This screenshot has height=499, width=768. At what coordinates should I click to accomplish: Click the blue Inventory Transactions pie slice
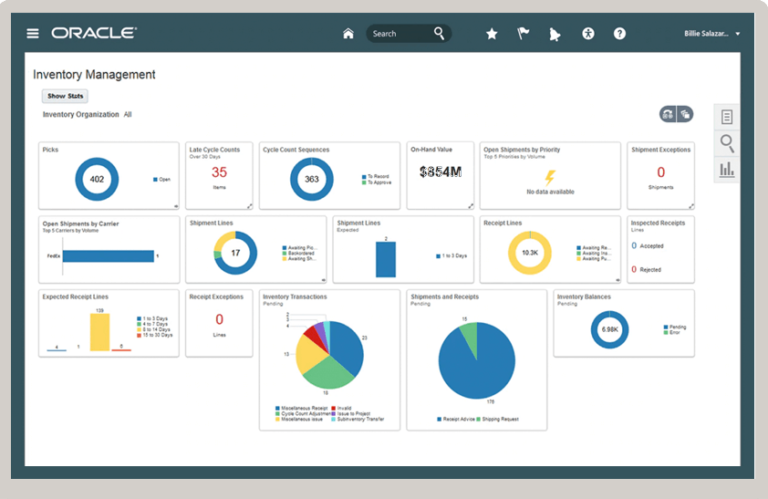click(347, 350)
